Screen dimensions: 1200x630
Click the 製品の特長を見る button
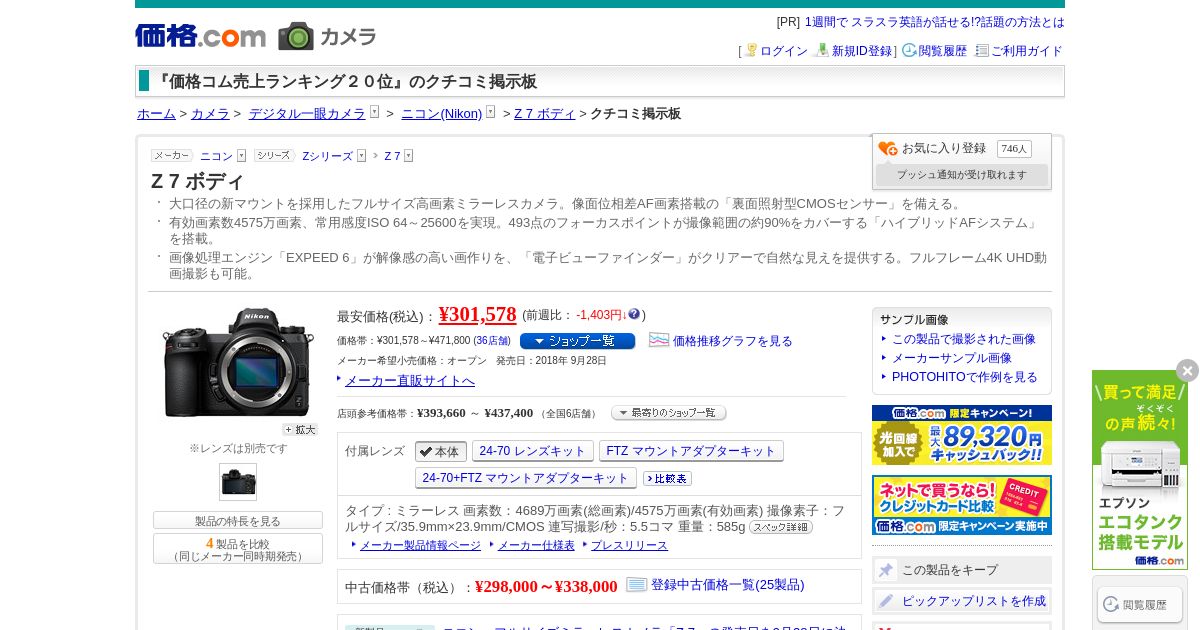tap(238, 521)
